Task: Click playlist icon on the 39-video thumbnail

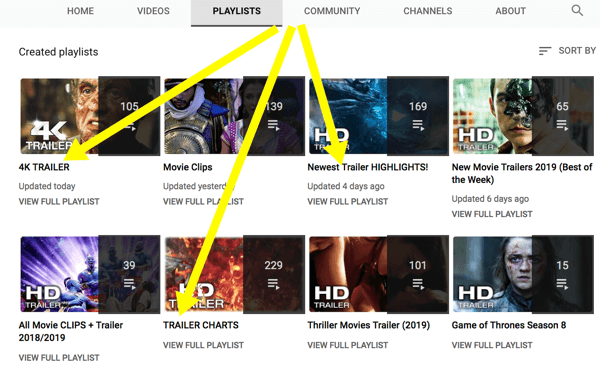Action: (129, 284)
